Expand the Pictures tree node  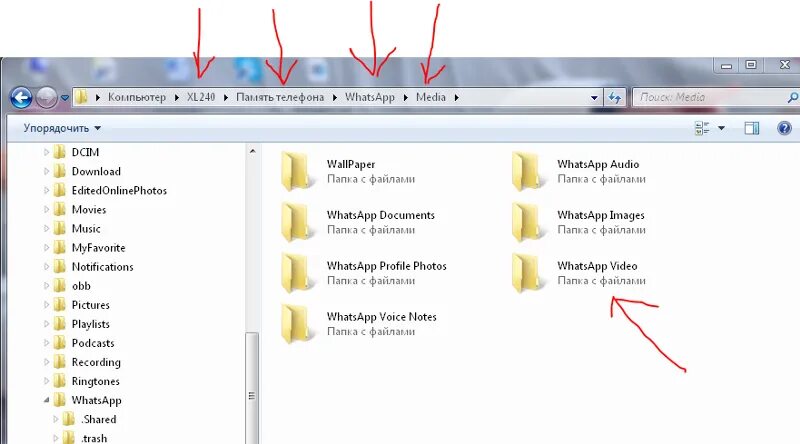tap(46, 305)
